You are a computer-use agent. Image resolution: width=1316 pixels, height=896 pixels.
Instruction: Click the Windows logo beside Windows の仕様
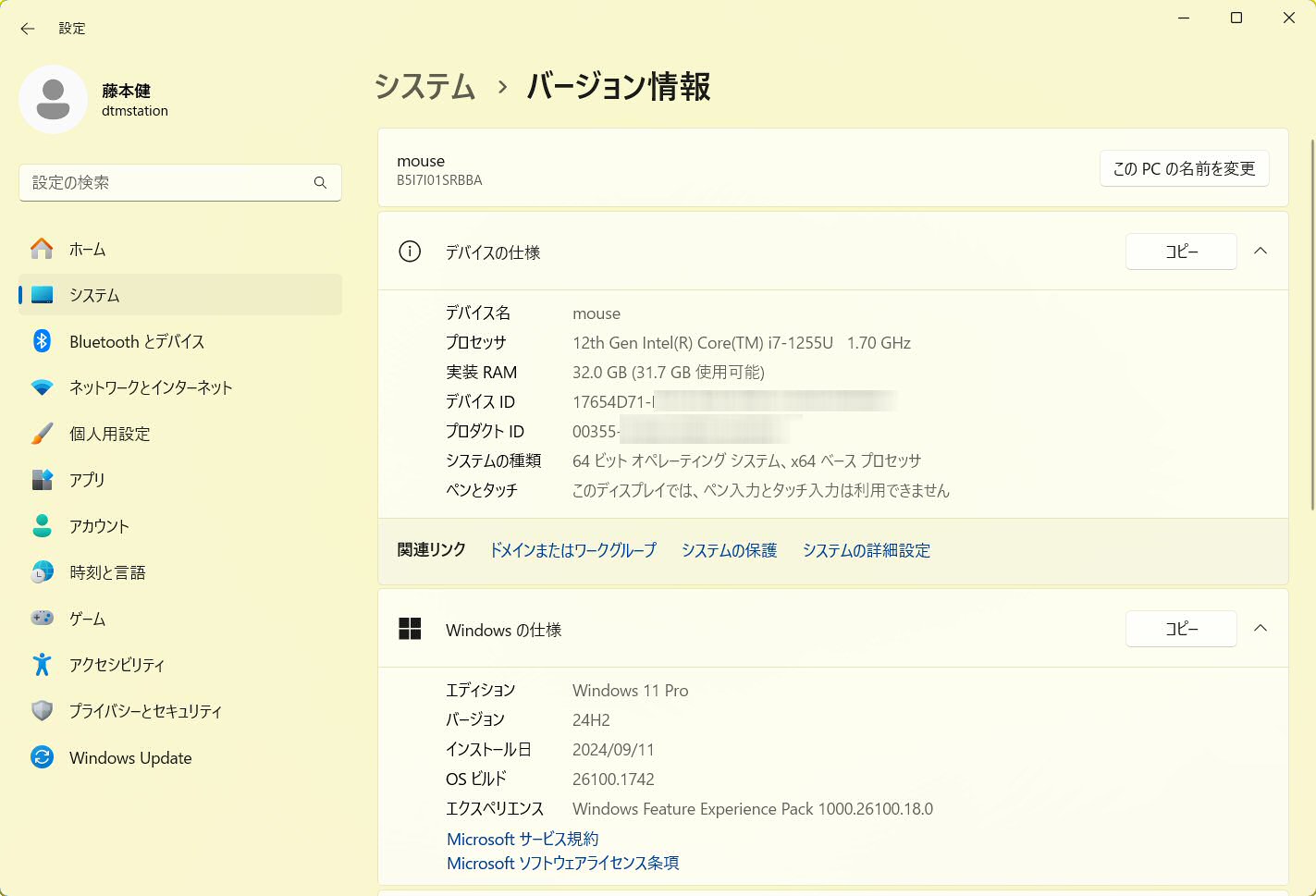[x=410, y=629]
